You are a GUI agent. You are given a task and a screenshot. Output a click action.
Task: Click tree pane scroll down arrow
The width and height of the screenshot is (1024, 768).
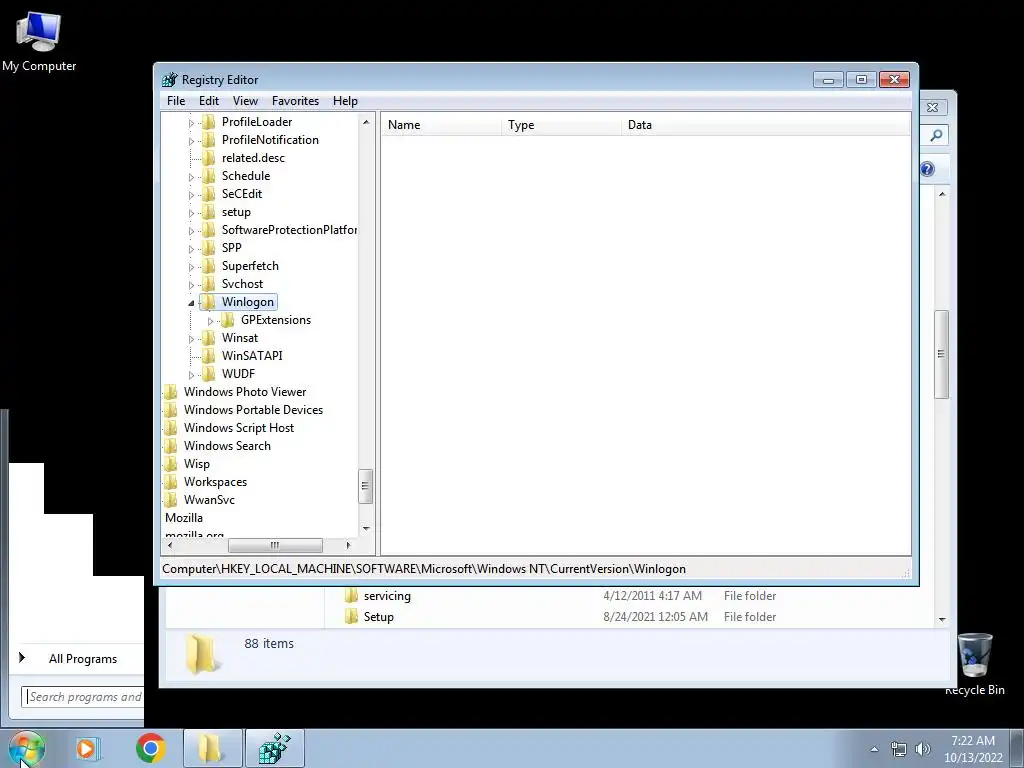pos(366,528)
